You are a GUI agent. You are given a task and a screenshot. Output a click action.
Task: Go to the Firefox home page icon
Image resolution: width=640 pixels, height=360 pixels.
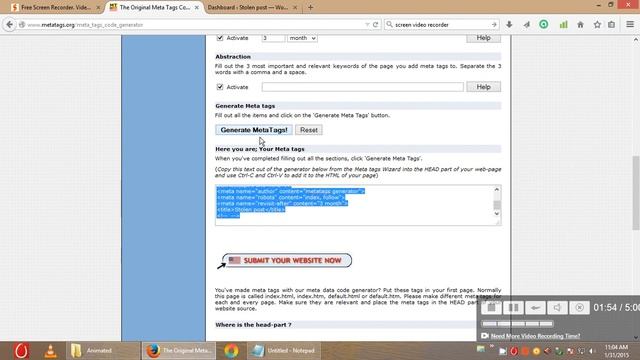[x=580, y=24]
